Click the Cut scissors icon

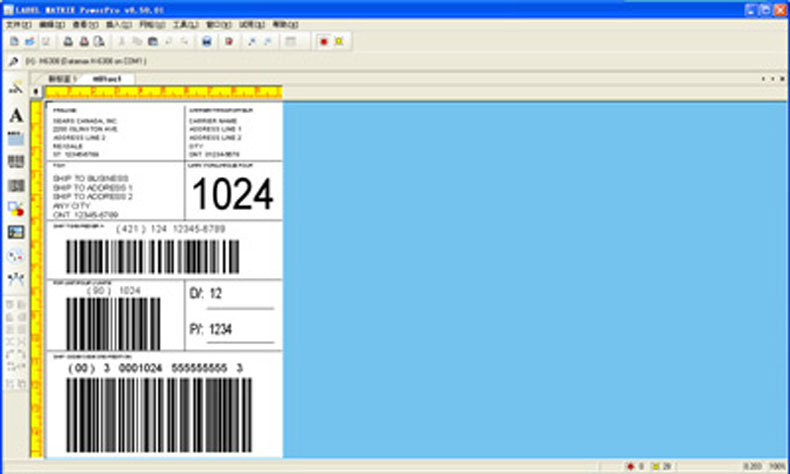click(x=121, y=41)
